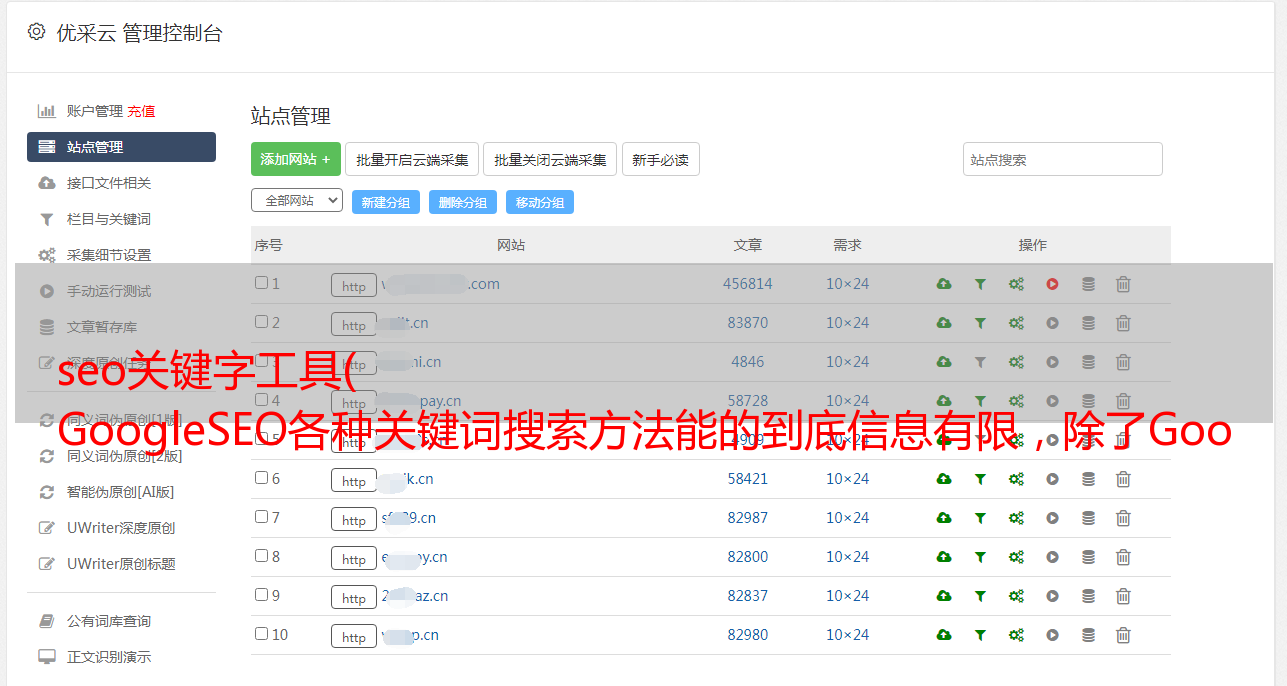Screen dimensions: 1287x686
Task: Open 采集细节设置 in the sidebar
Action: [109, 255]
